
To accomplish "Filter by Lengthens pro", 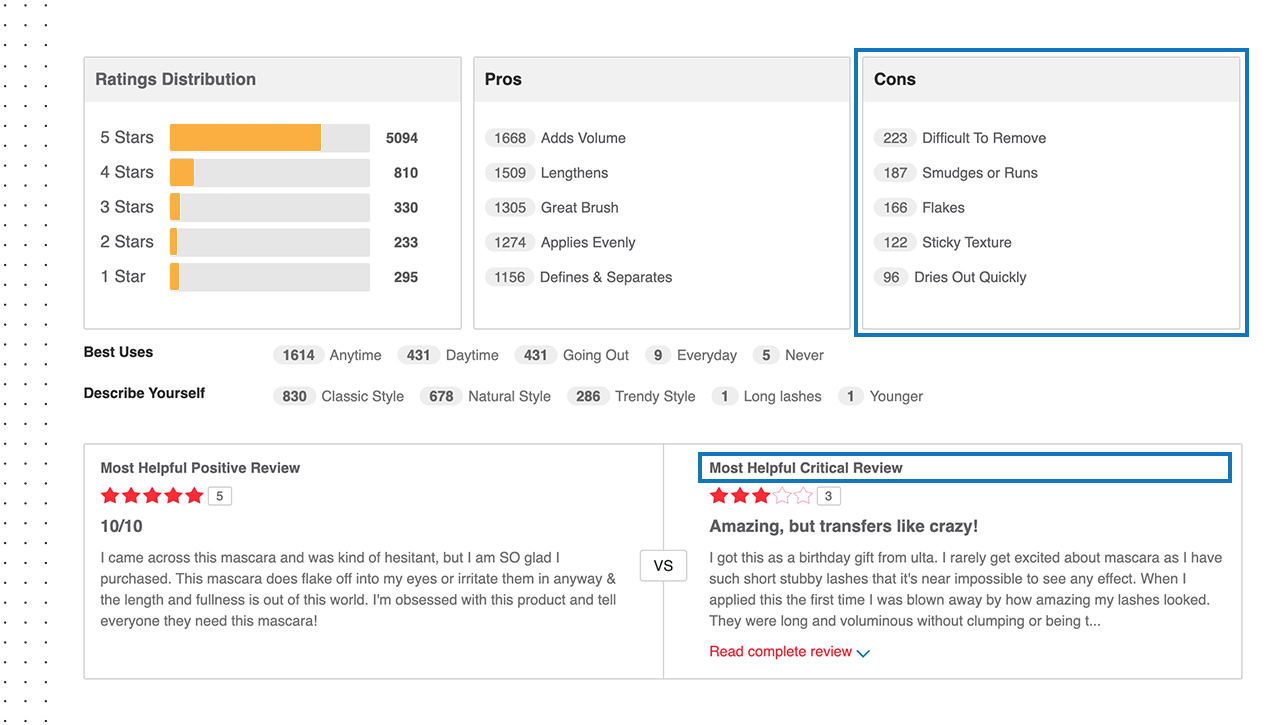I will click(x=546, y=173).
